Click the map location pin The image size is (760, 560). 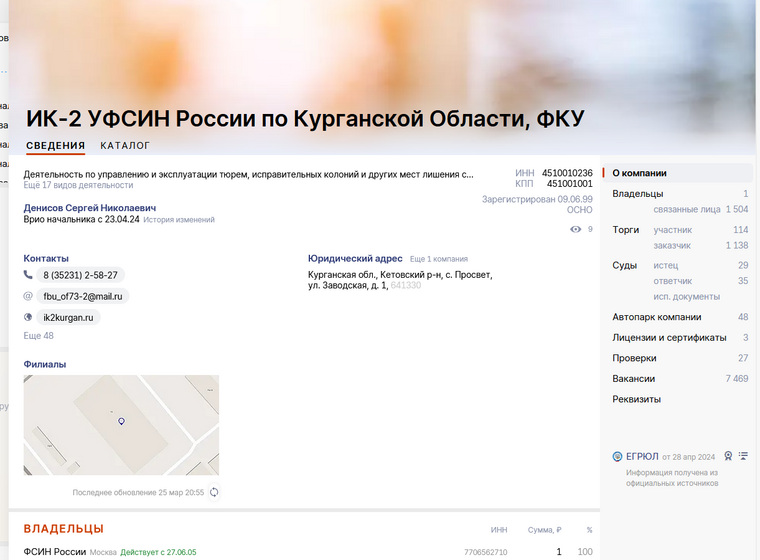pos(122,421)
